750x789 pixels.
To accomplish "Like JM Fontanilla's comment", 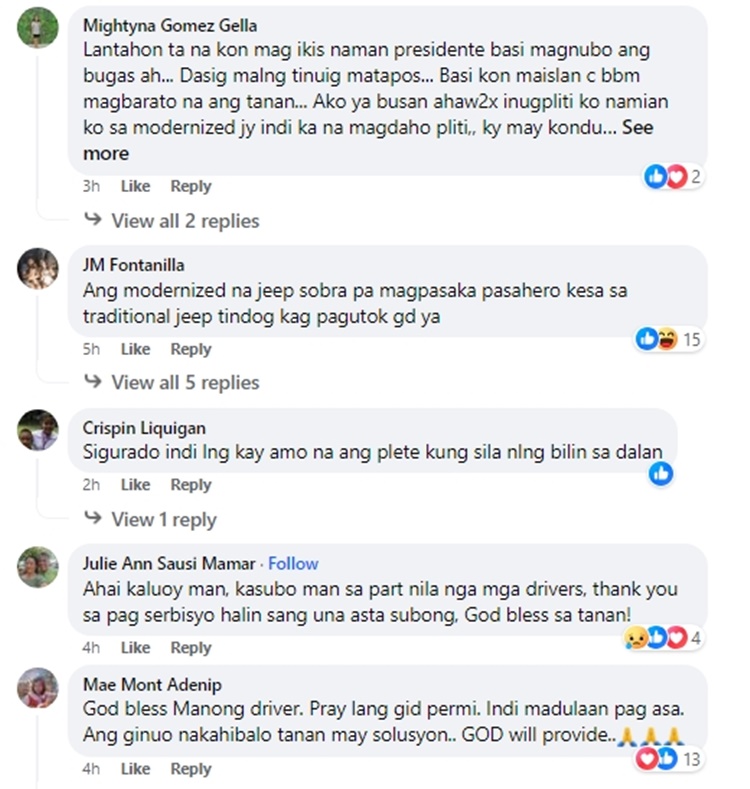I will pyautogui.click(x=135, y=349).
